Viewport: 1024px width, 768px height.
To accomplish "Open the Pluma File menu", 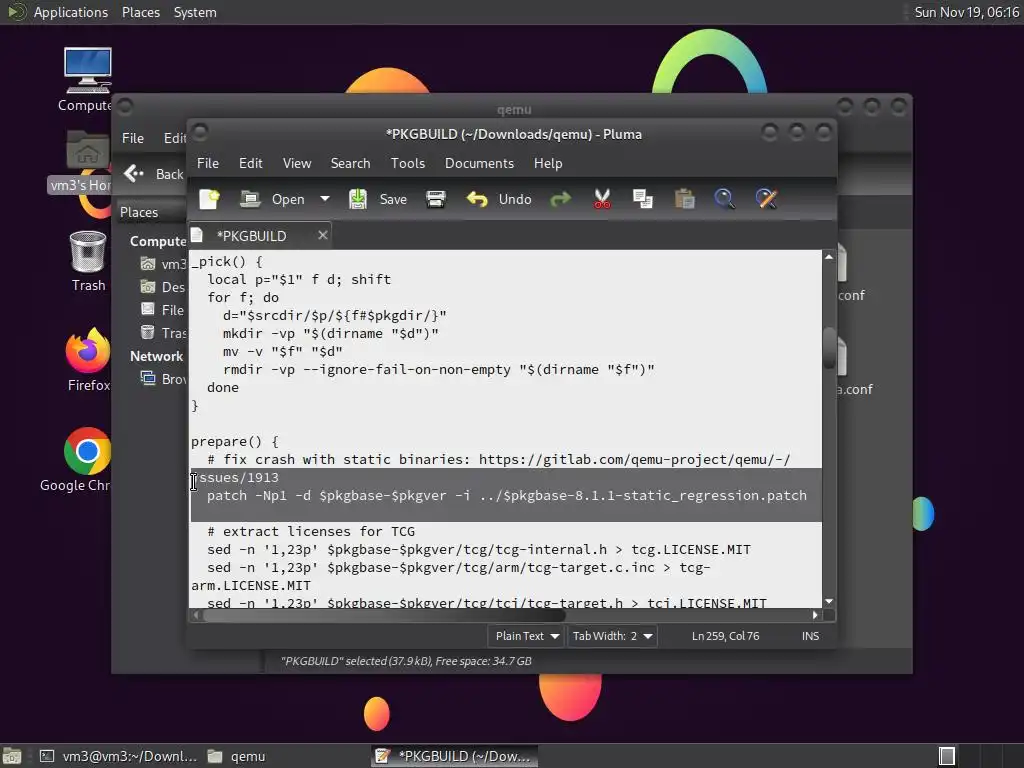I will click(208, 163).
